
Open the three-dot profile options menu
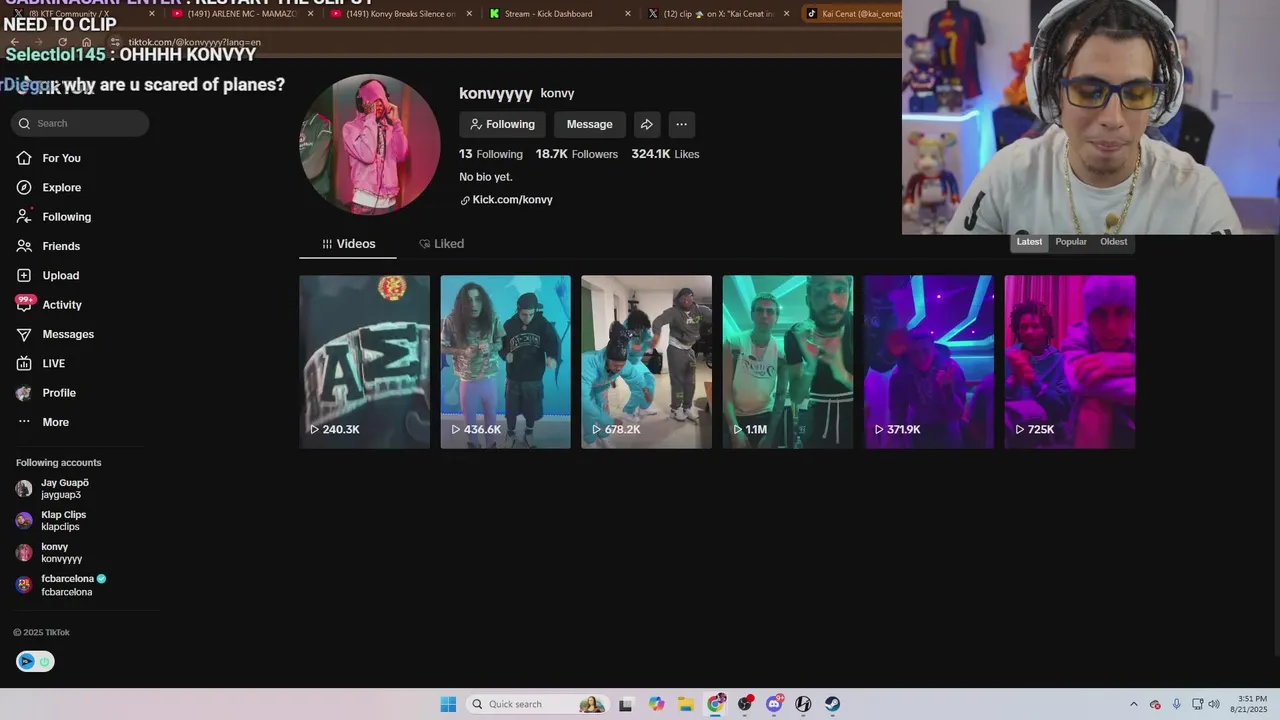coord(681,124)
